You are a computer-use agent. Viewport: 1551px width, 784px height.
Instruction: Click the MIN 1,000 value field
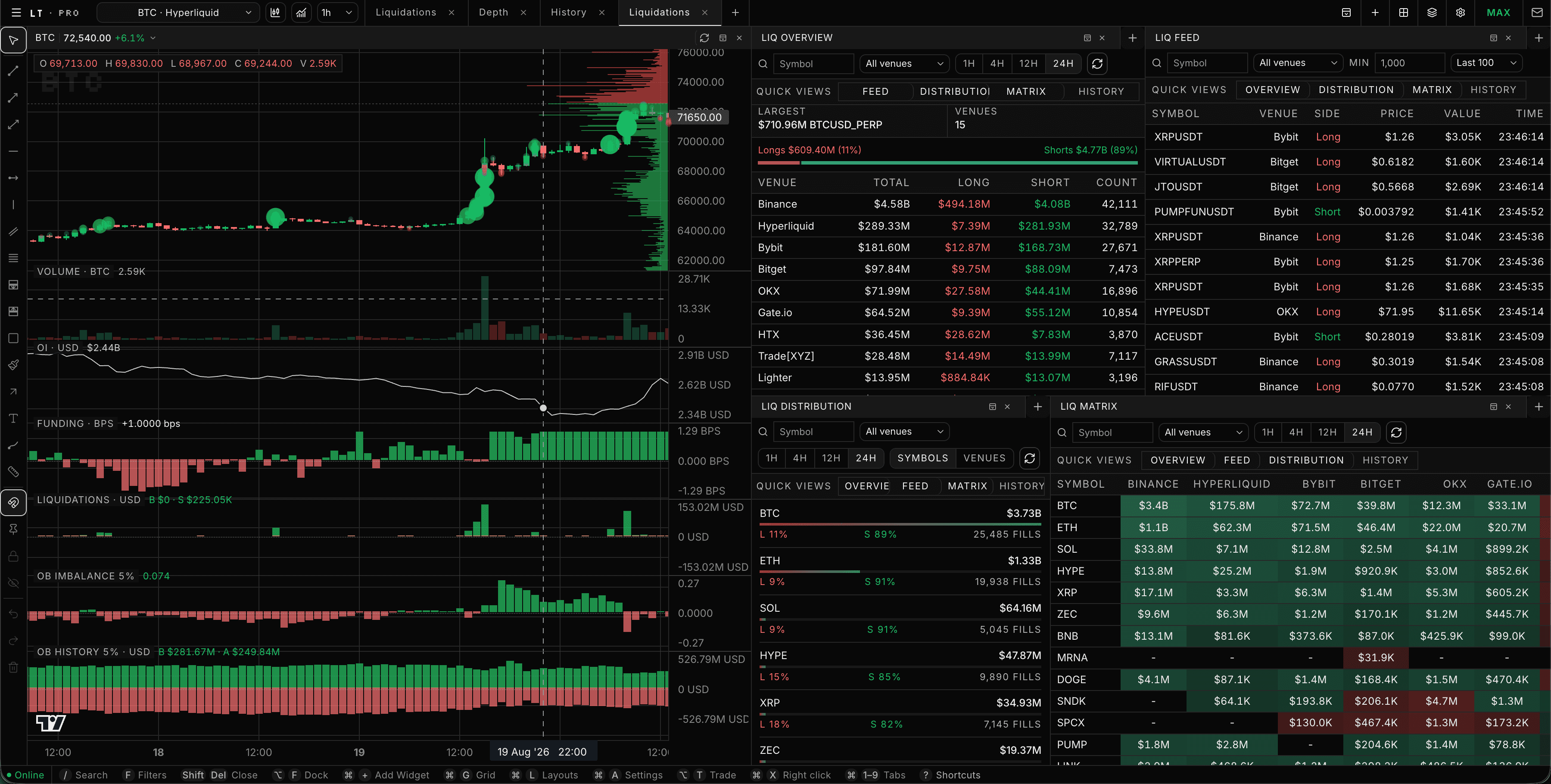tap(1409, 62)
